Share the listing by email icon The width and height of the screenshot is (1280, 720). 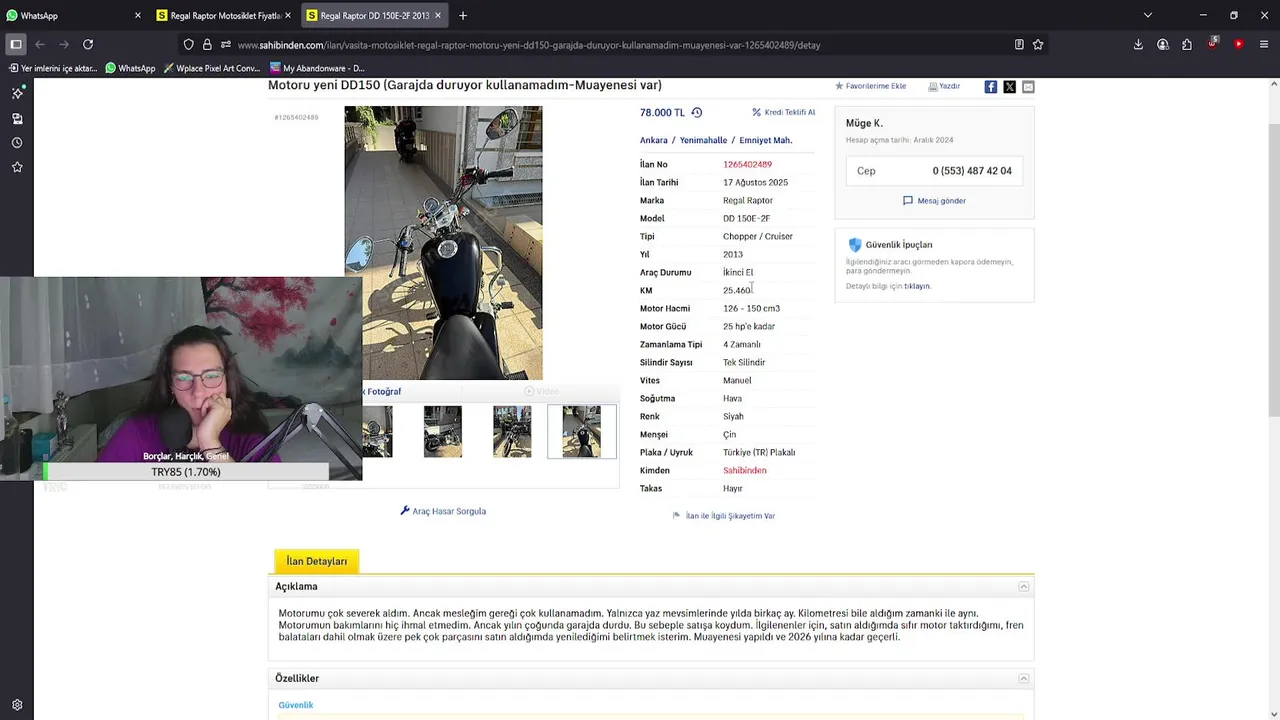1028,87
